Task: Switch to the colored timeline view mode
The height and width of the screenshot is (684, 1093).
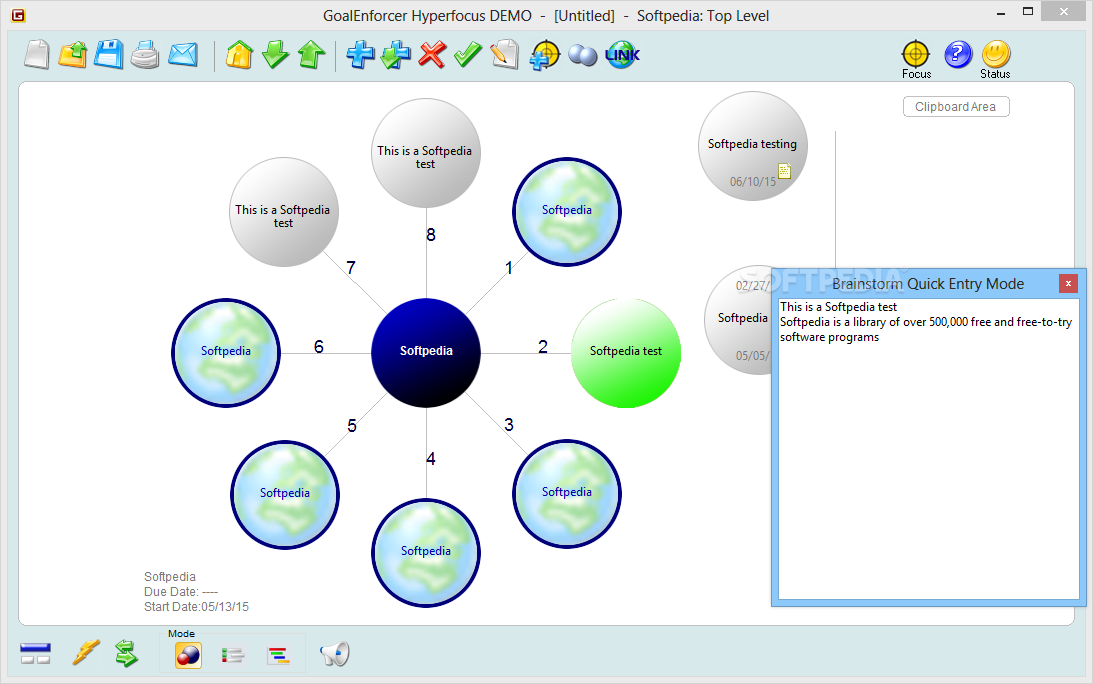Action: pyautogui.click(x=278, y=655)
